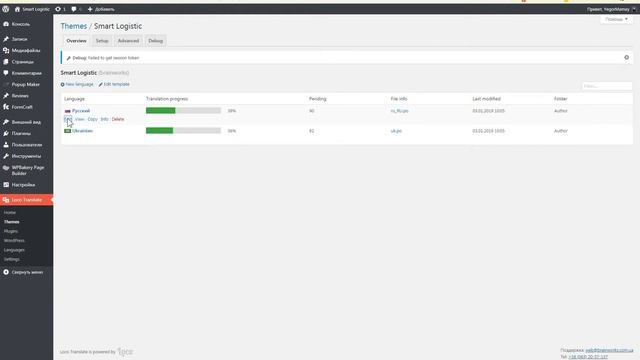
Task: Open the user account menu in admin bar
Action: click(611, 9)
